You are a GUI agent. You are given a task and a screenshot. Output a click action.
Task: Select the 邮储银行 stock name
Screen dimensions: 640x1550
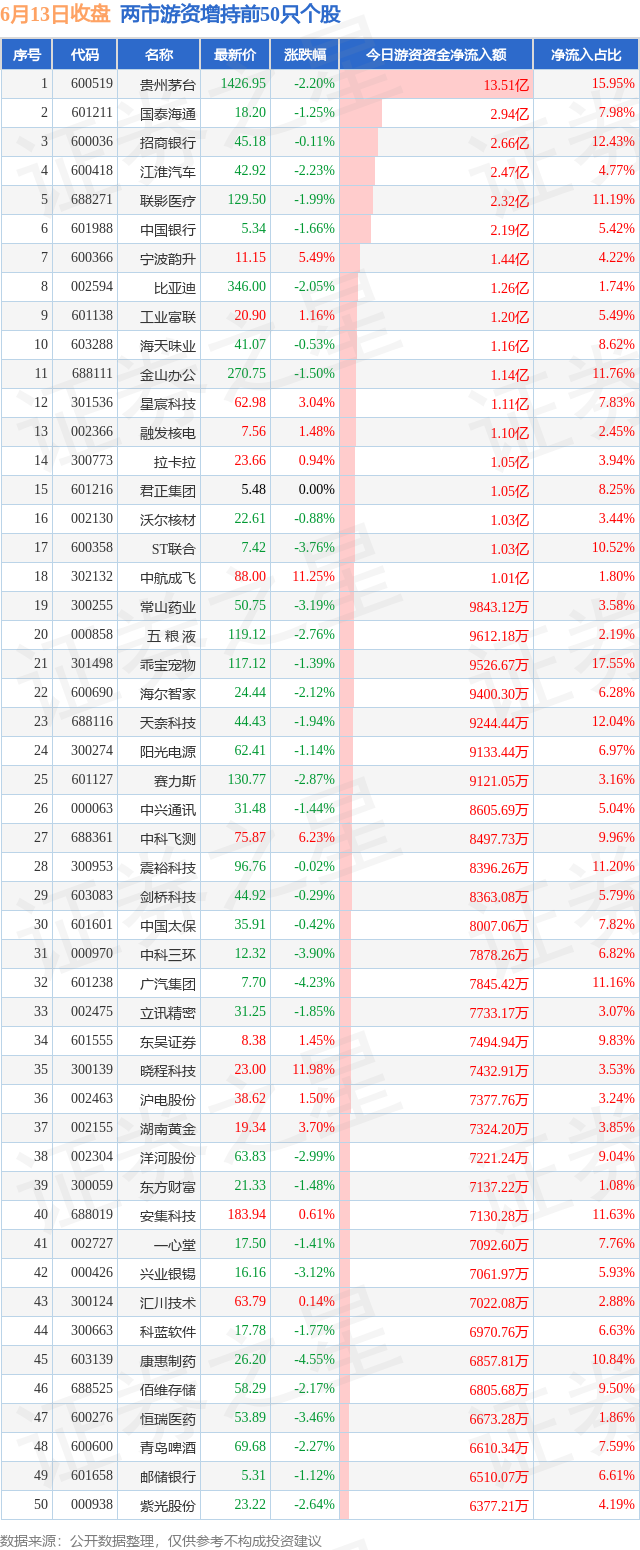tap(168, 1476)
